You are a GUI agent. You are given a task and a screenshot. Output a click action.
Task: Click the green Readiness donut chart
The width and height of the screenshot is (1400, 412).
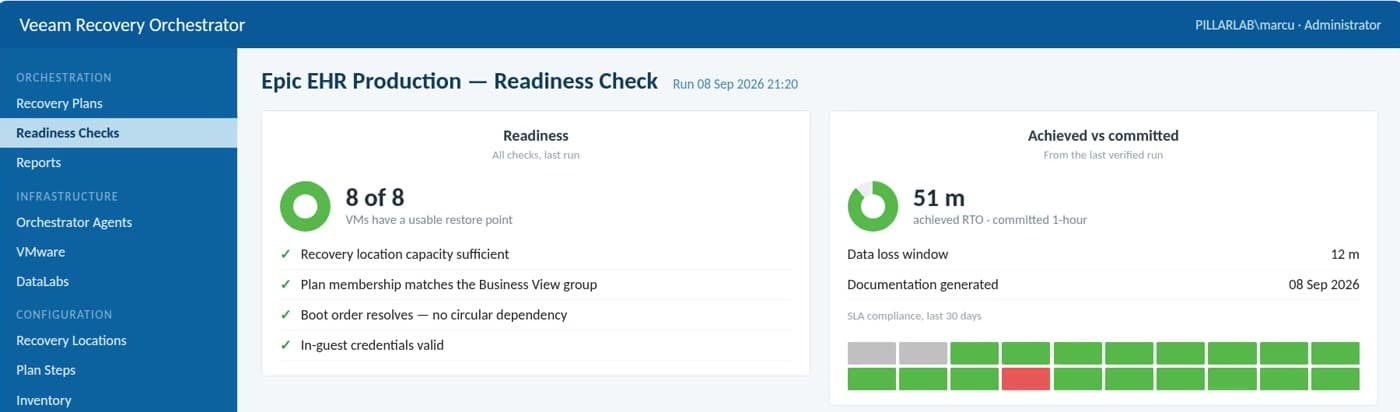click(x=305, y=206)
